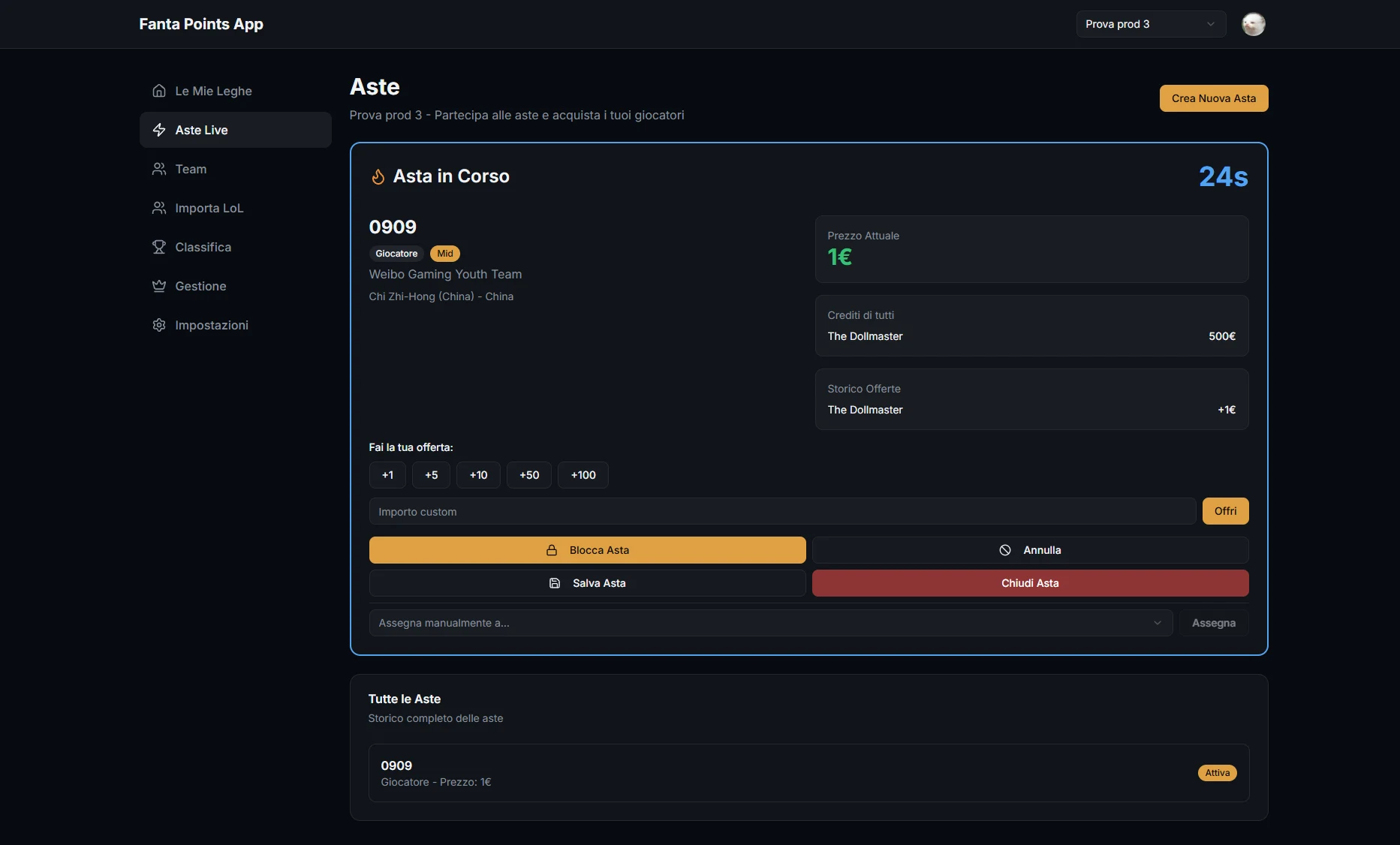The height and width of the screenshot is (845, 1400).
Task: Click the users icon beside Importa LoL
Action: click(159, 208)
